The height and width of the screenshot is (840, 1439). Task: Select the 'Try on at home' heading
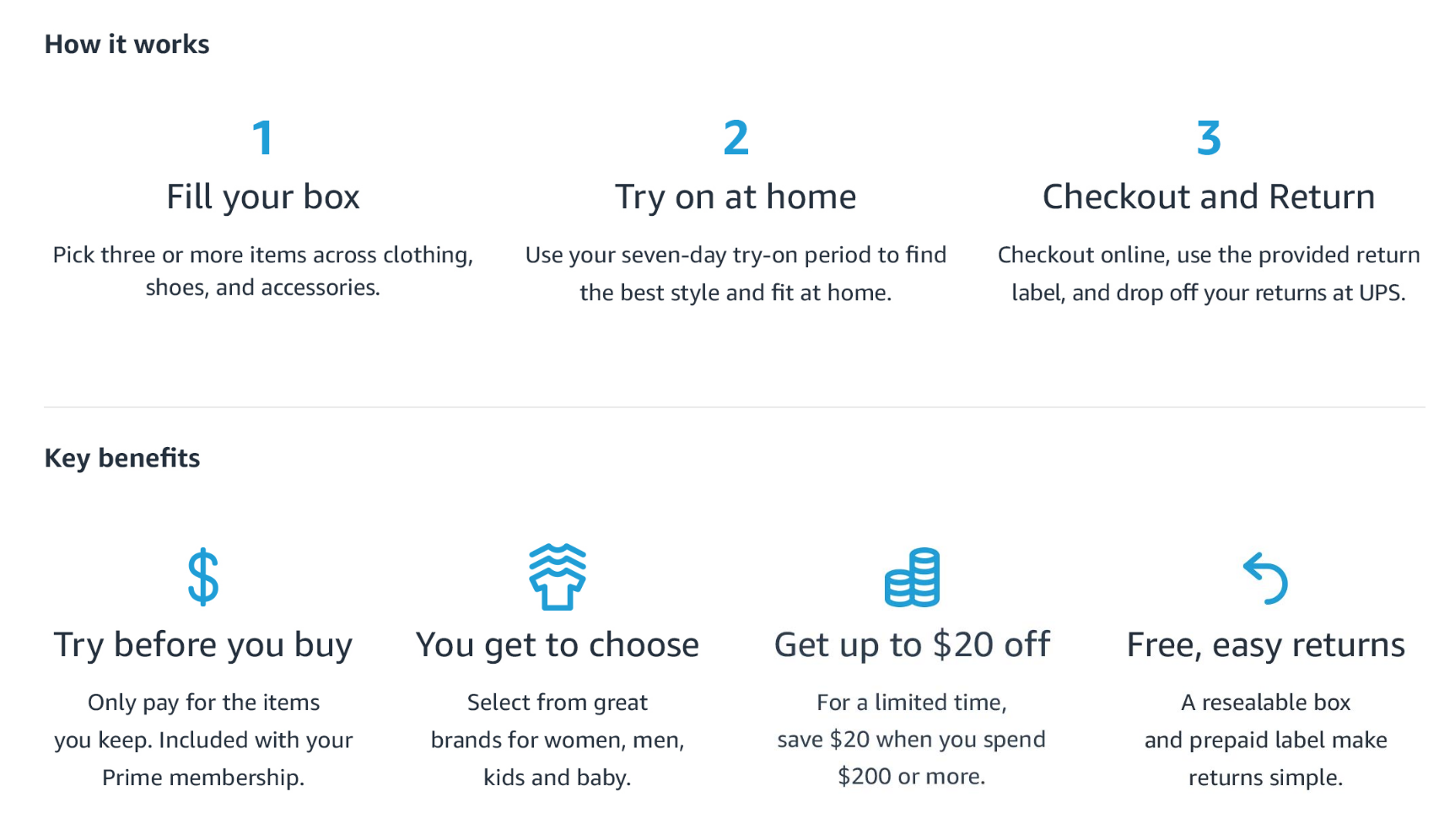pos(736,197)
